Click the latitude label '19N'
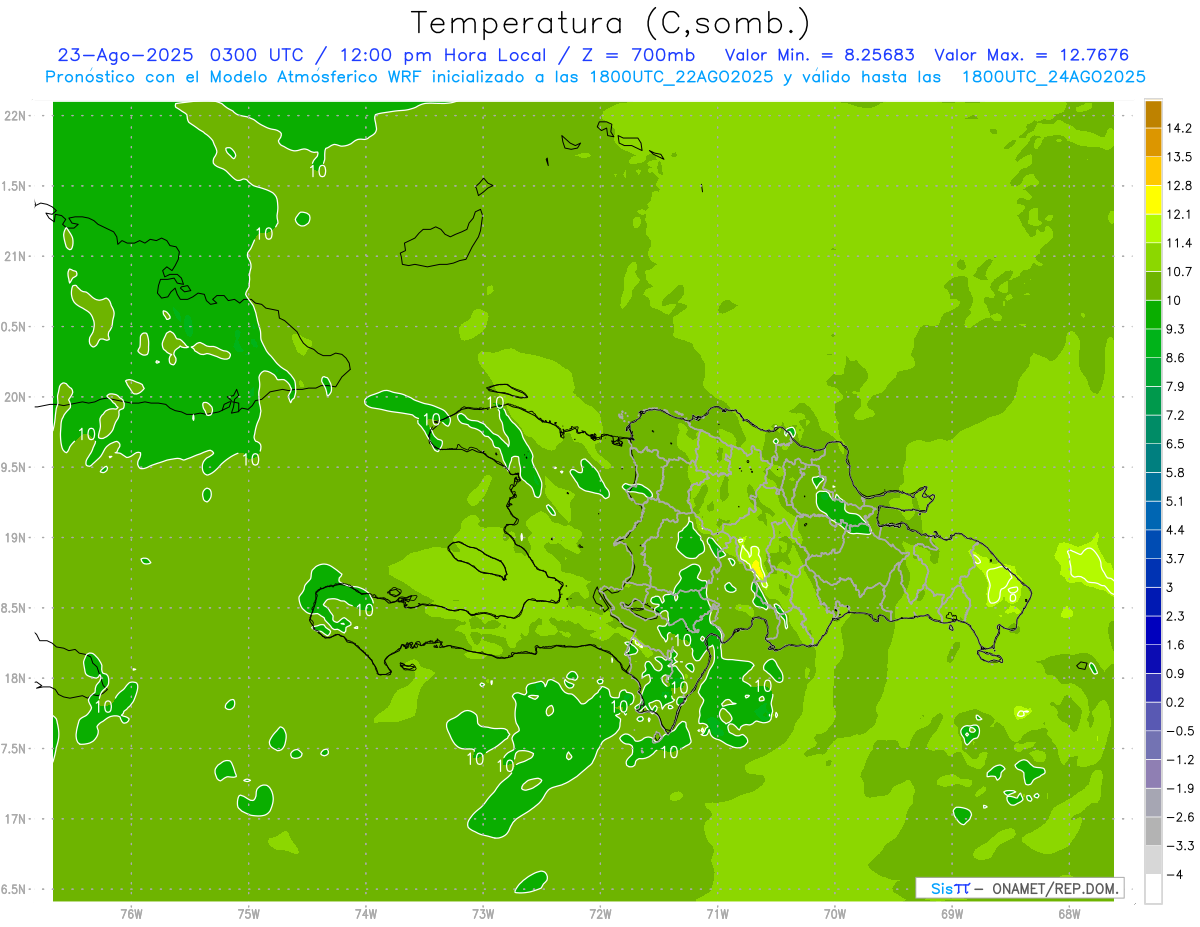This screenshot has height=927, width=1200. point(14,538)
